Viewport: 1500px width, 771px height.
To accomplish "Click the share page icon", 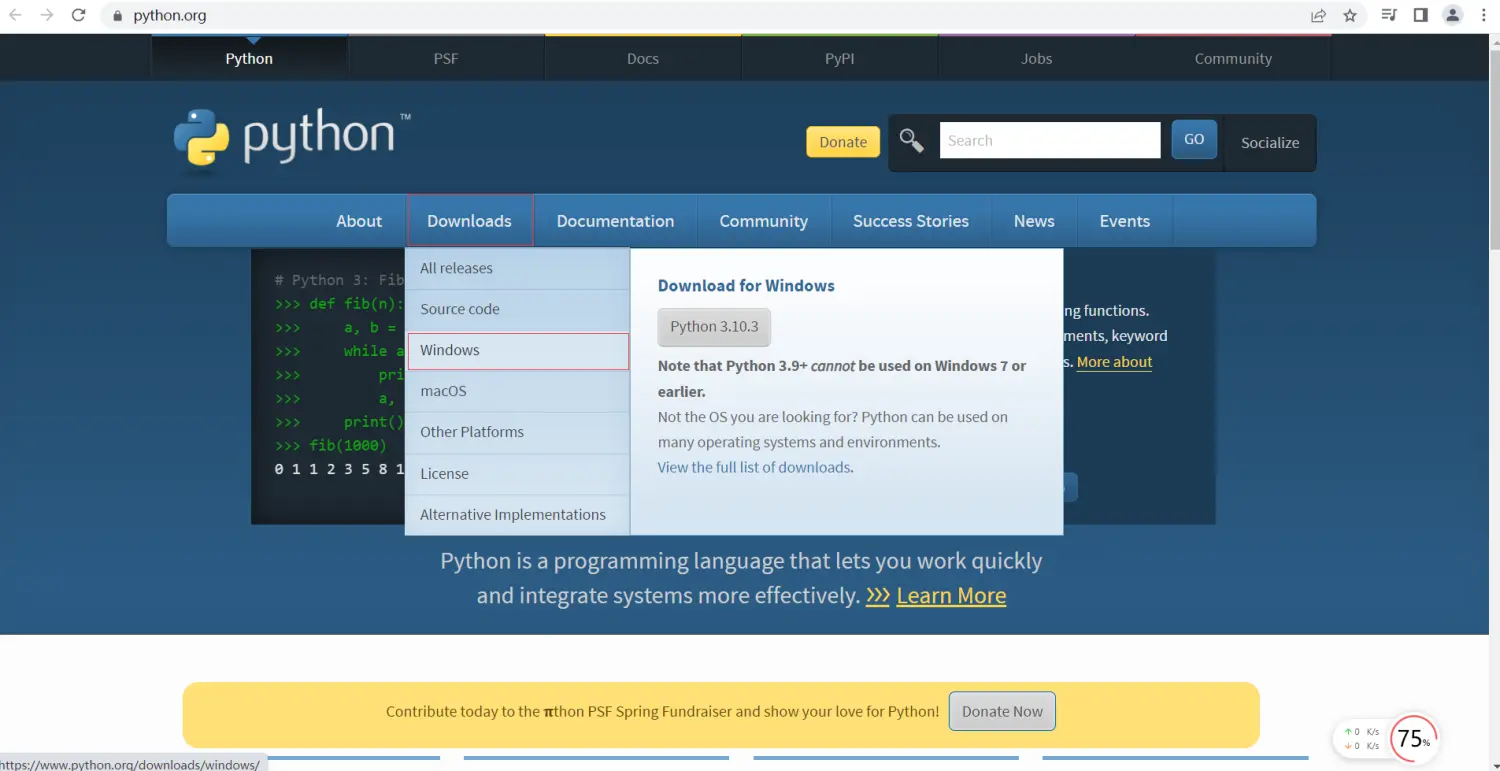I will pyautogui.click(x=1318, y=15).
